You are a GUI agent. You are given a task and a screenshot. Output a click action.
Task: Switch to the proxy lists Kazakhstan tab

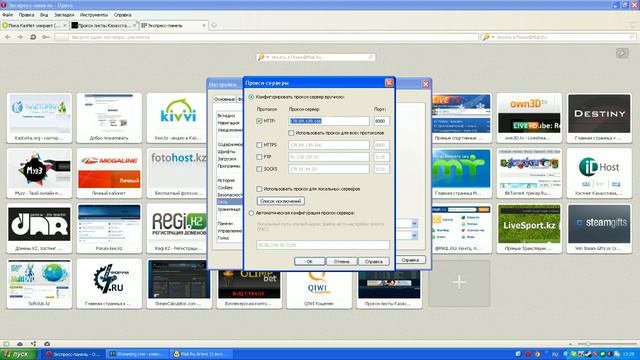pyautogui.click(x=104, y=25)
